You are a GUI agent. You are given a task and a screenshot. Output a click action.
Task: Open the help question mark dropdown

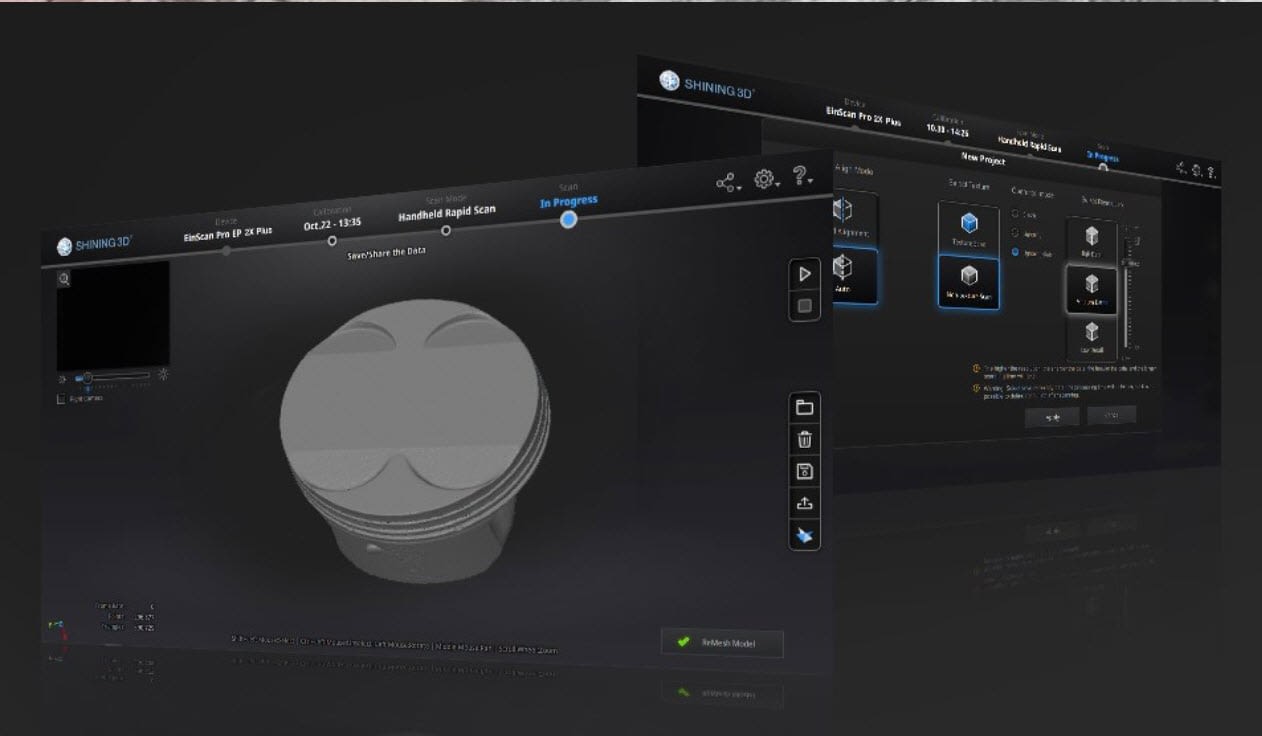(802, 176)
